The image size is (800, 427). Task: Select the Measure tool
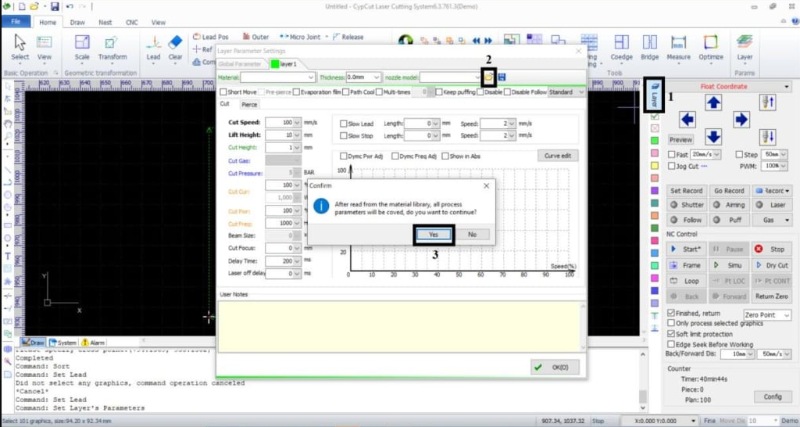679,44
